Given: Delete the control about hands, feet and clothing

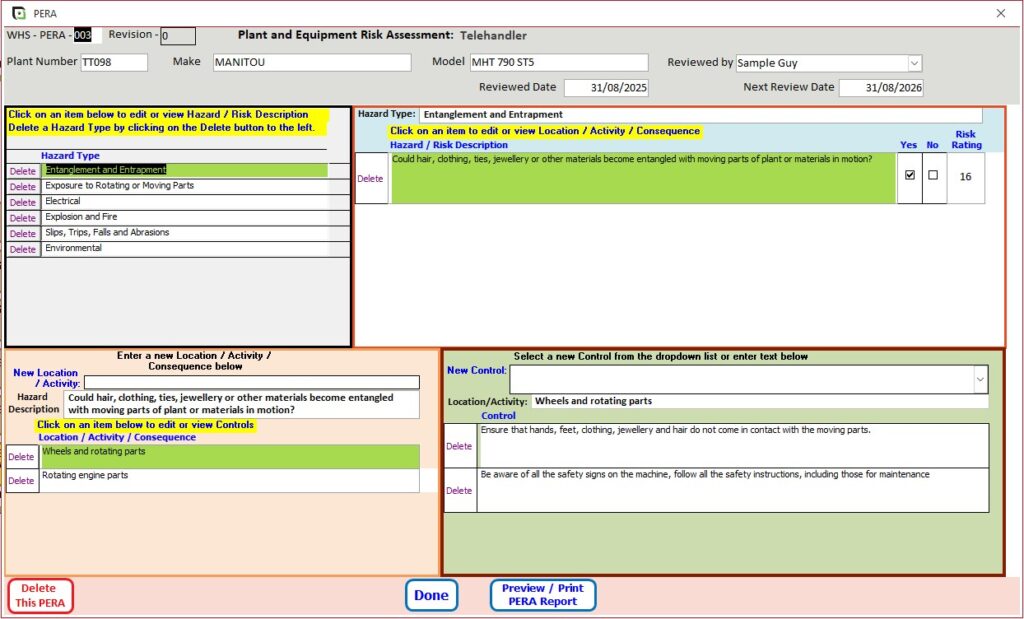Looking at the screenshot, I should pyautogui.click(x=459, y=446).
